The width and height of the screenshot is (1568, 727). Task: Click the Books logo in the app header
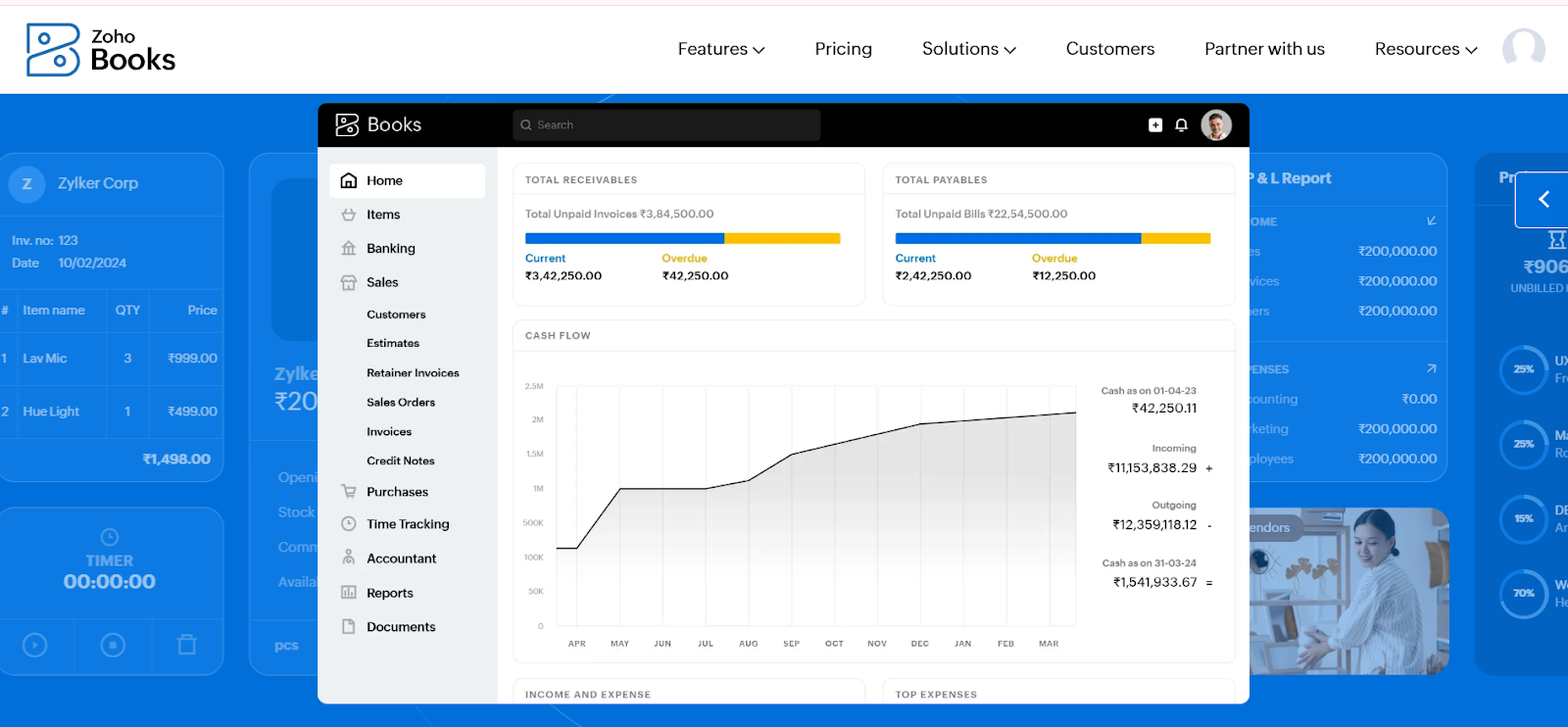coord(378,124)
